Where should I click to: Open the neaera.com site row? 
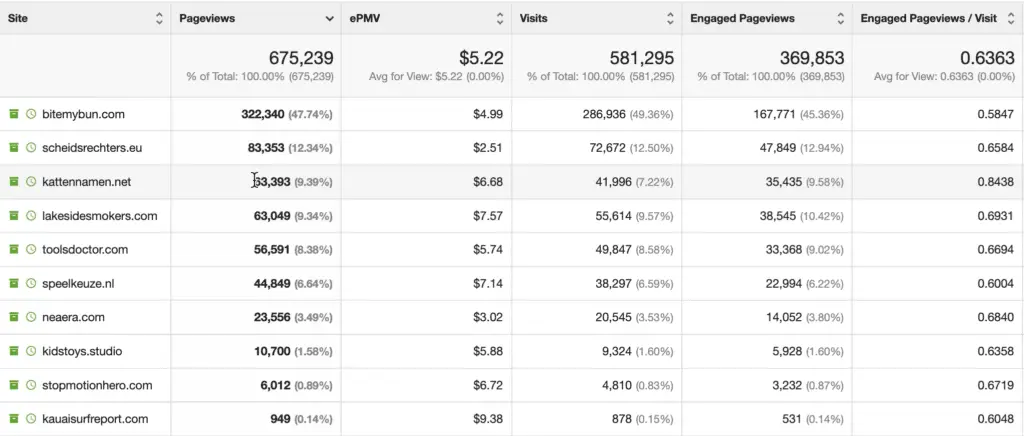pyautogui.click(x=73, y=317)
